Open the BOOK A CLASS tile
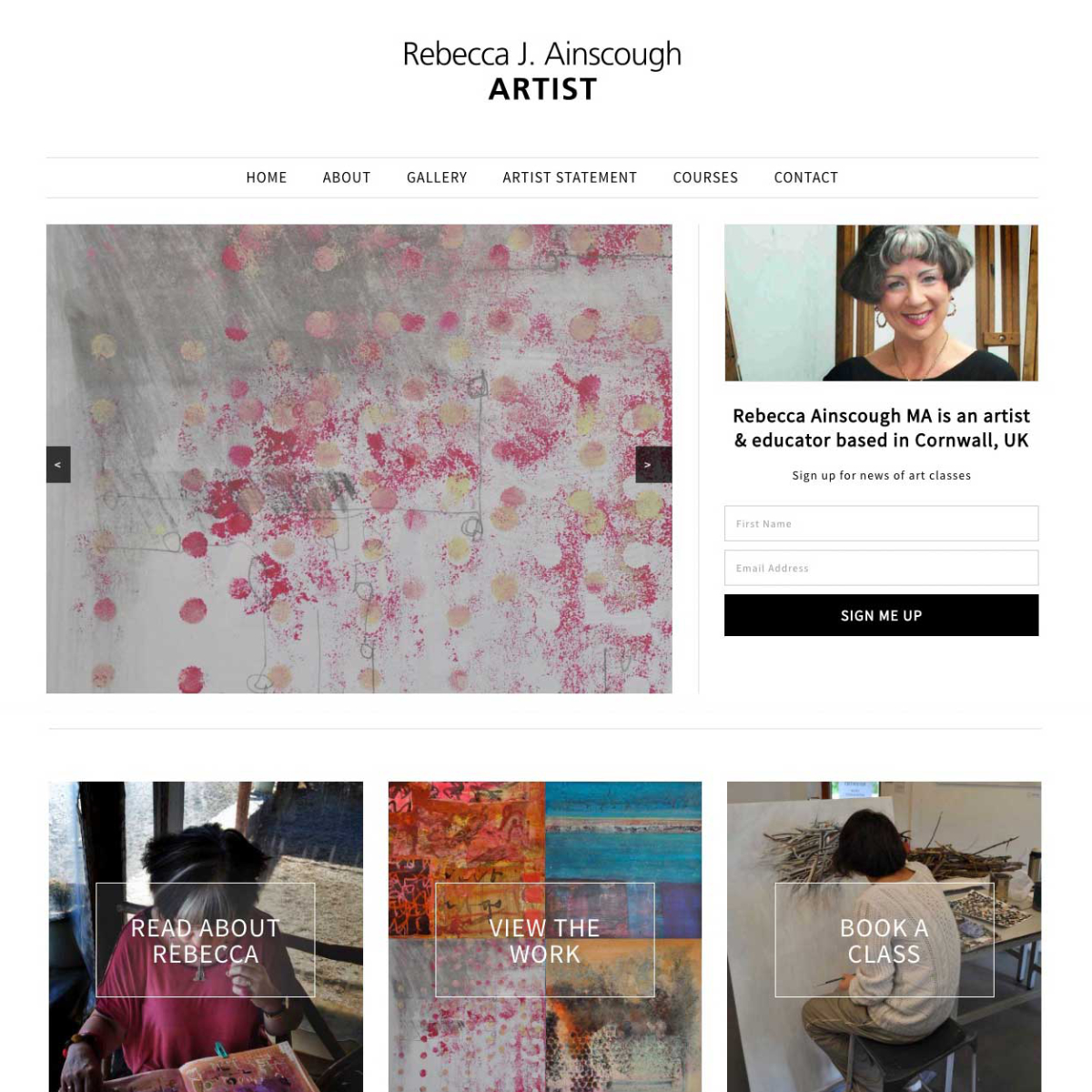Viewport: 1092px width, 1092px height. coord(885,940)
